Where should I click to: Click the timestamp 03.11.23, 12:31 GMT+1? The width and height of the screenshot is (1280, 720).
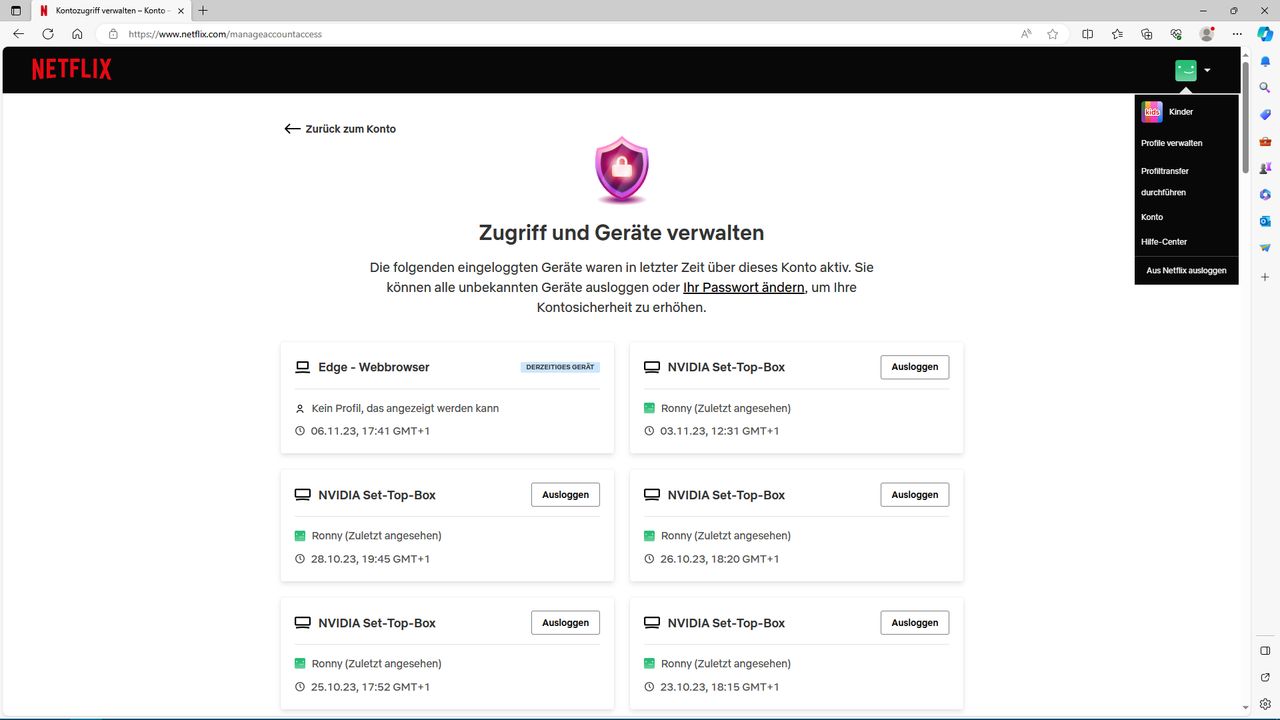tap(720, 431)
